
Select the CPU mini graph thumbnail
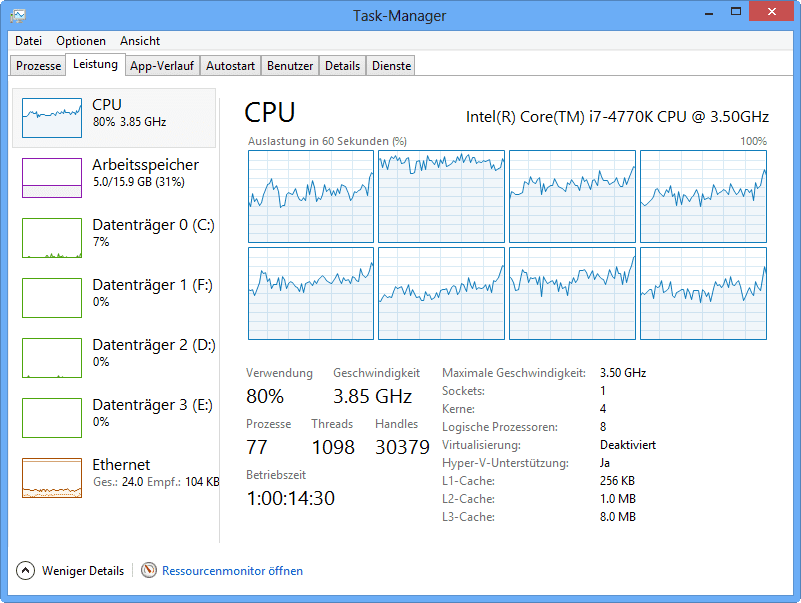coord(52,118)
